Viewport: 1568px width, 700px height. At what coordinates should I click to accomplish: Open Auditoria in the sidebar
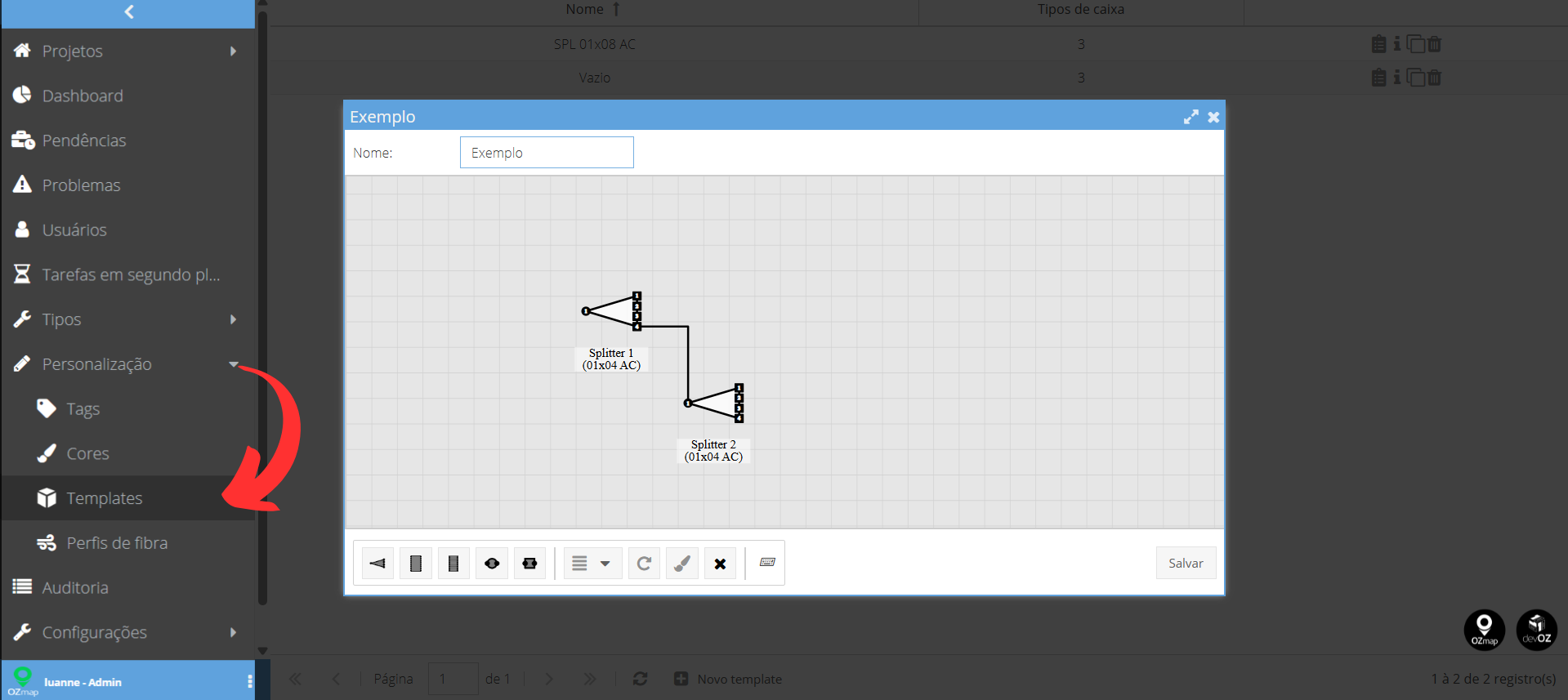pyautogui.click(x=128, y=587)
